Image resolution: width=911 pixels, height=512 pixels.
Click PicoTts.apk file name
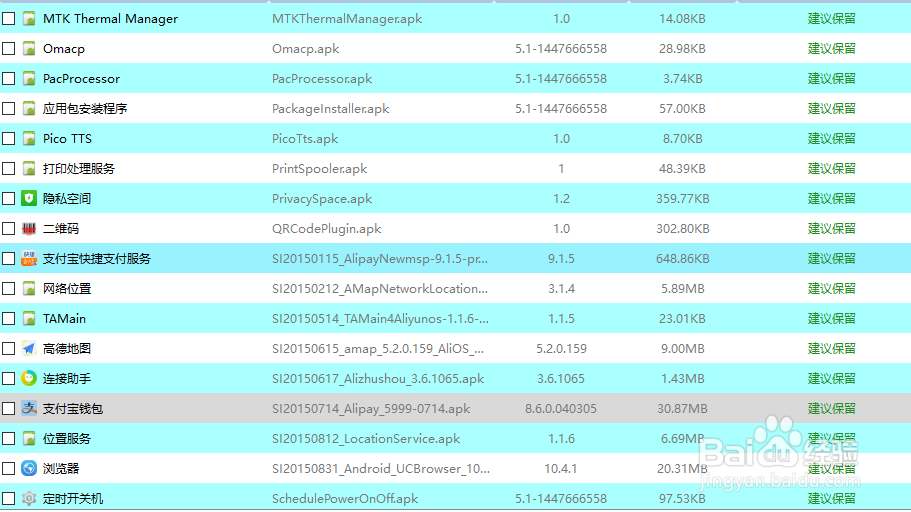[x=305, y=139]
